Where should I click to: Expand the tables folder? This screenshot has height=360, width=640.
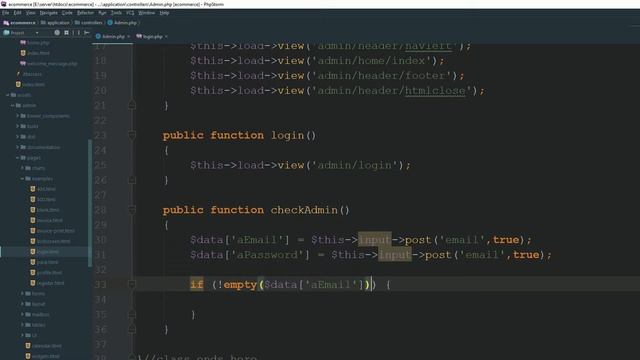point(22,325)
